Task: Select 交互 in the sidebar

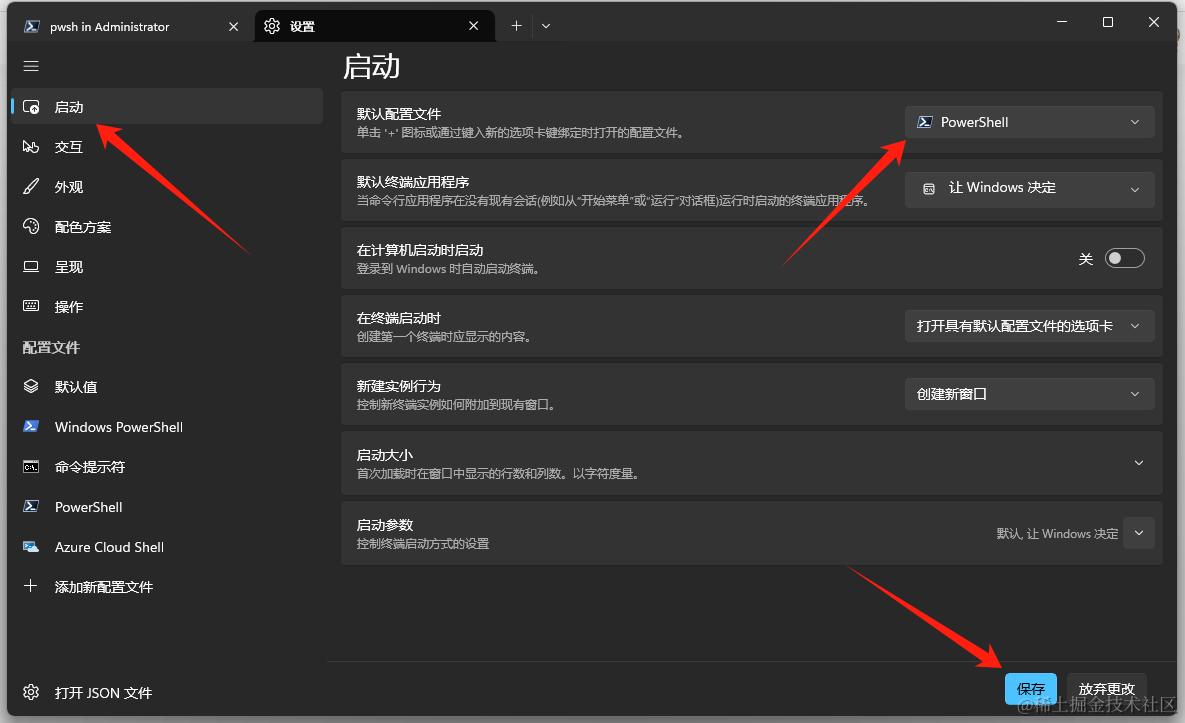Action: (x=166, y=147)
